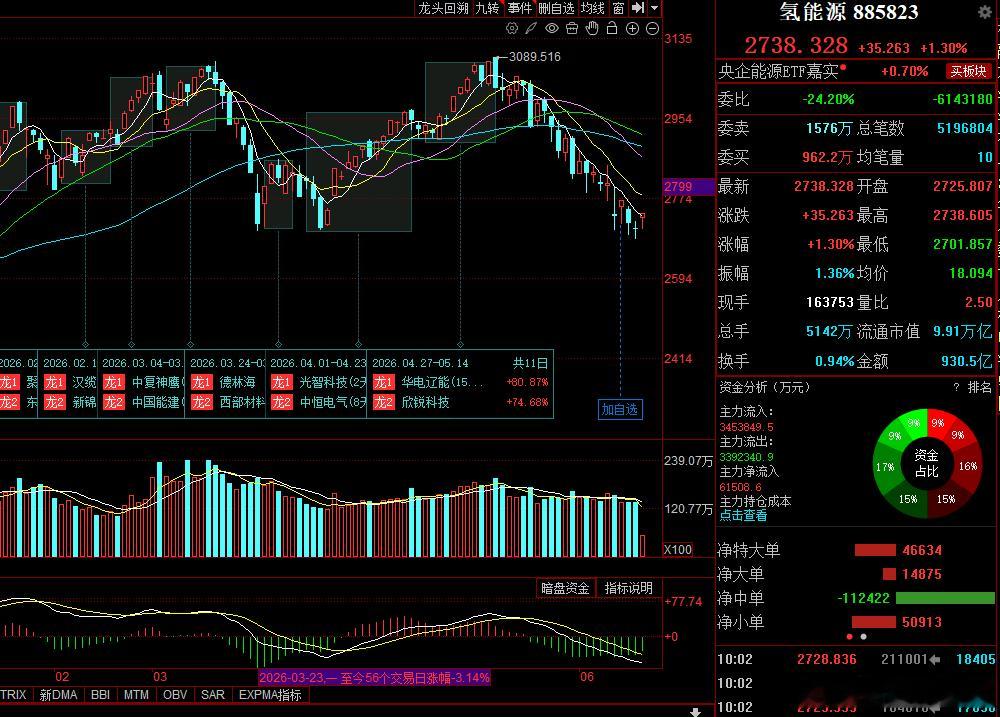
Task: Click the question mark help icon
Action: click(x=956, y=387)
